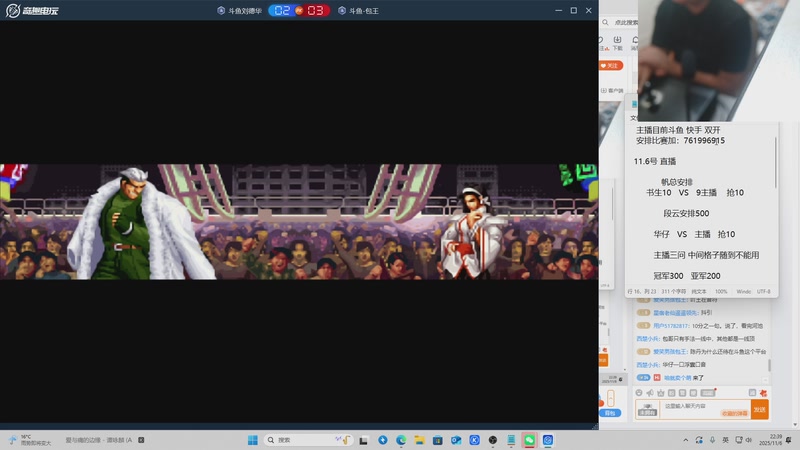Click the search magnifier in the Douyu window
Viewport: 800px width, 450px height.
point(605,22)
